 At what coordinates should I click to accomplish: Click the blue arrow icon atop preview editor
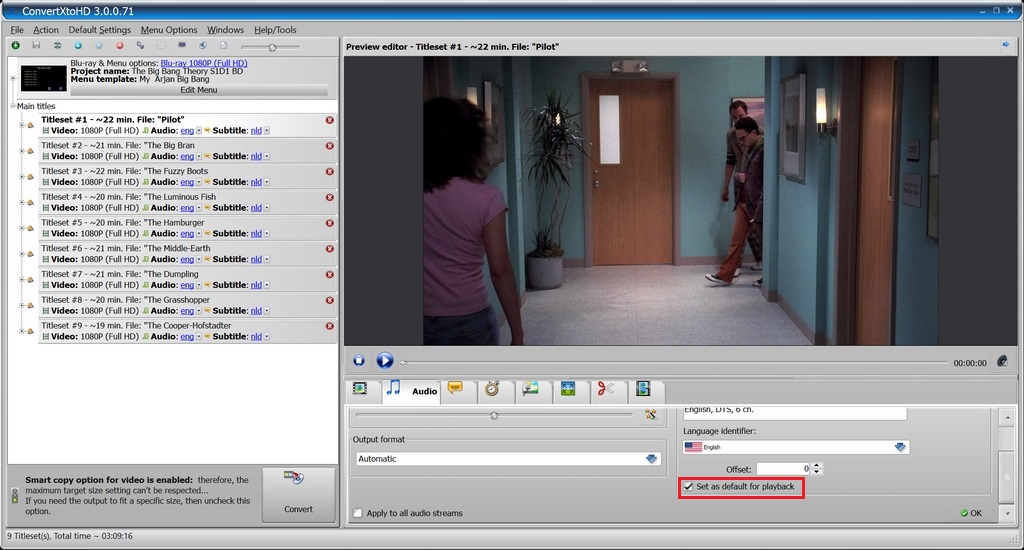(1006, 45)
